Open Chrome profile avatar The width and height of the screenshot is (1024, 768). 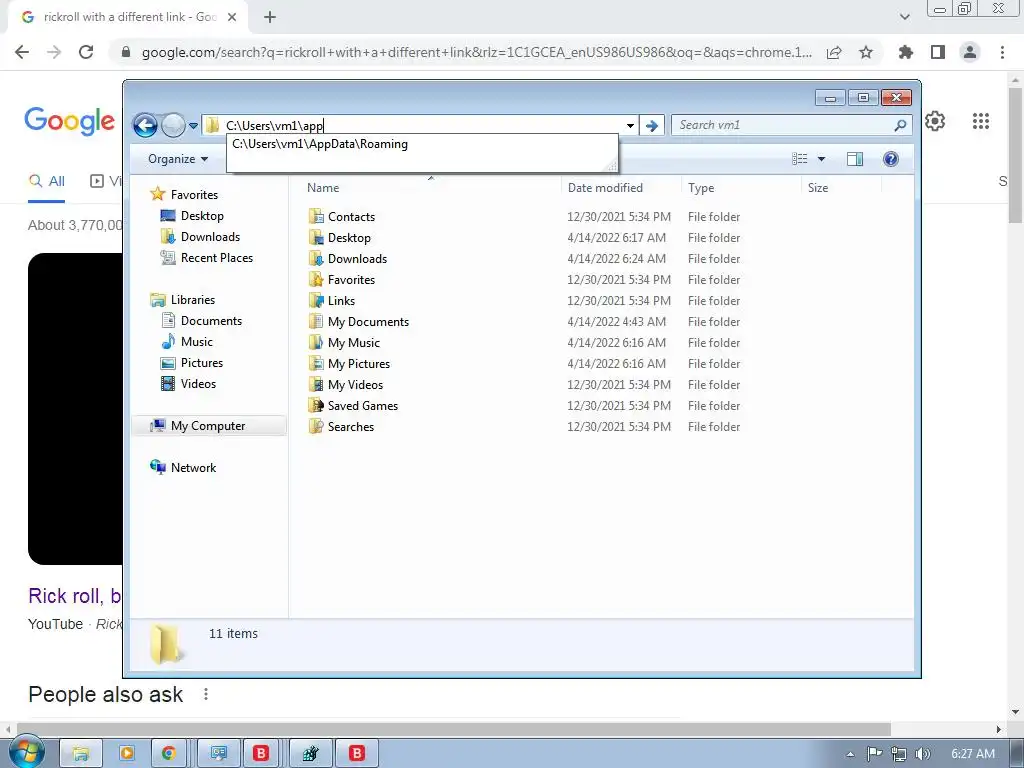point(970,52)
